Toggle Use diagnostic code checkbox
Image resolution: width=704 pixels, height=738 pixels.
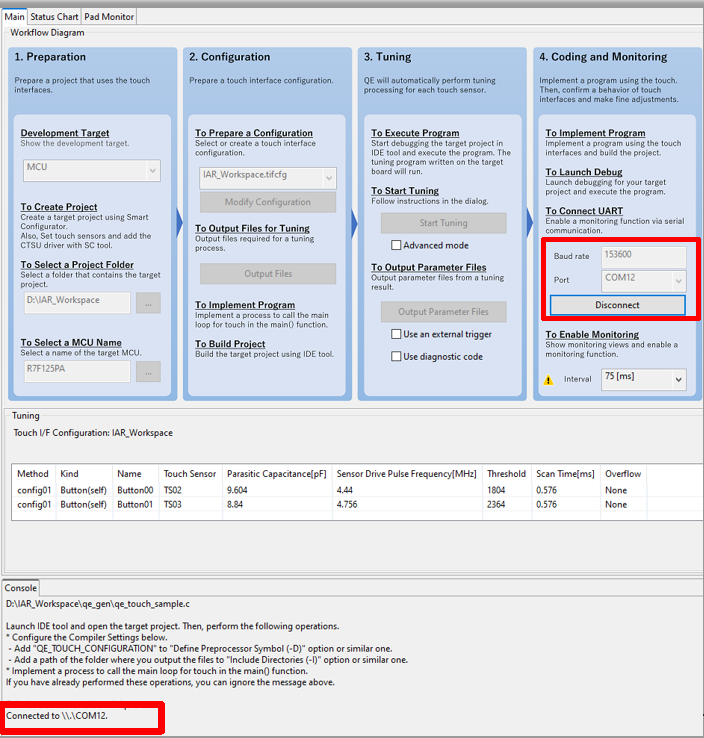(x=397, y=356)
